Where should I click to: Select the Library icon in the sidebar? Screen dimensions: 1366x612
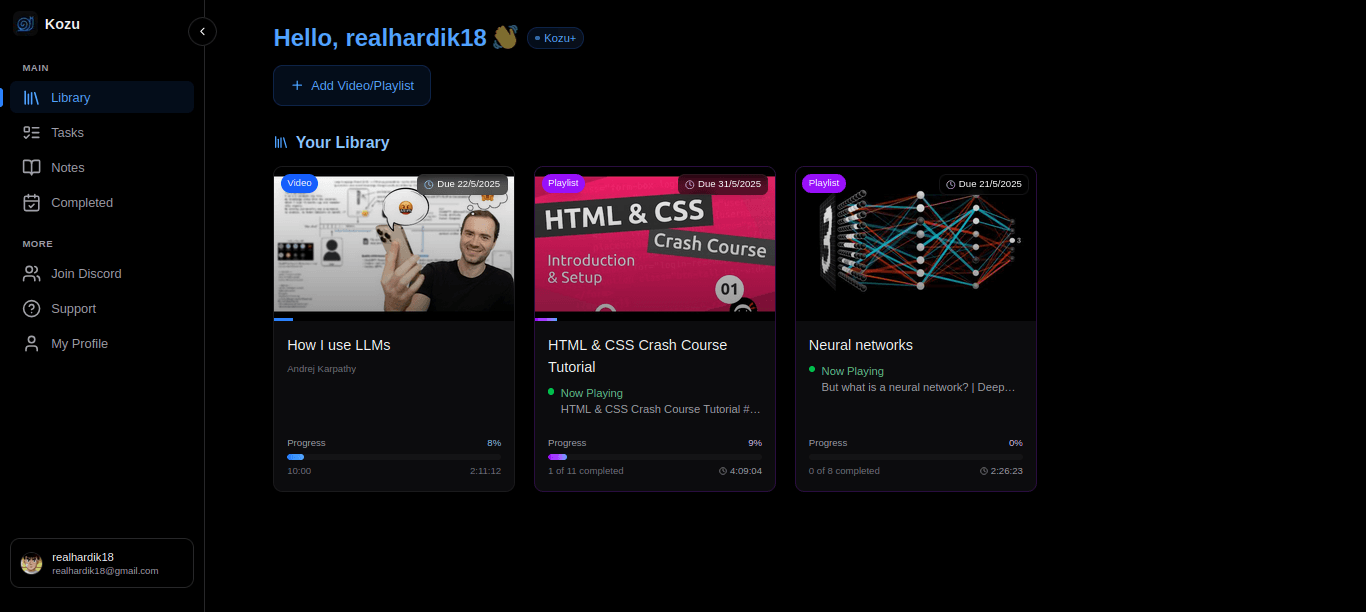point(32,97)
